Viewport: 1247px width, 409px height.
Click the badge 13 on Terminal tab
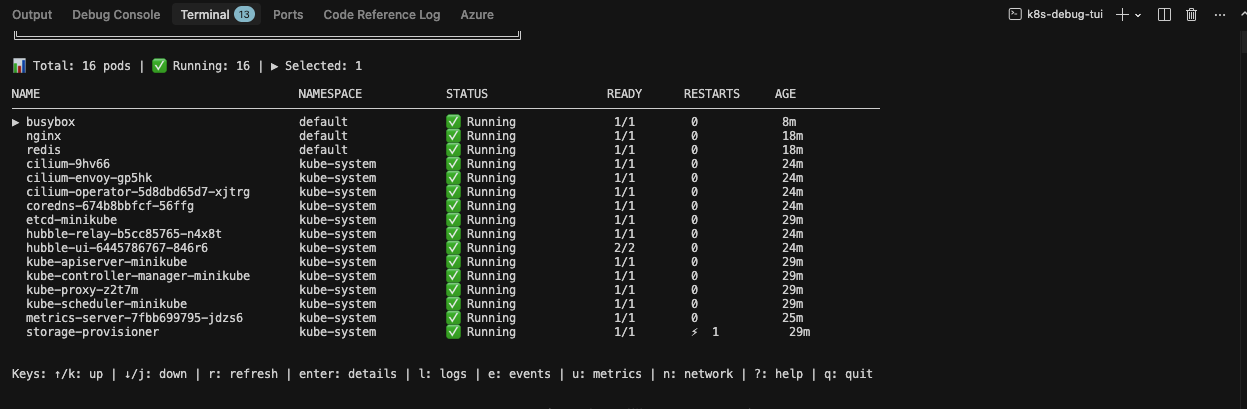[x=244, y=15]
